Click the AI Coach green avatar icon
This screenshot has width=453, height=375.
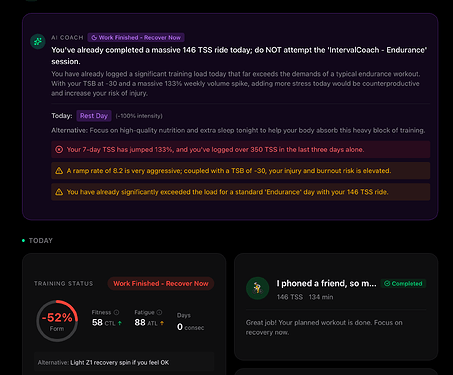click(38, 41)
